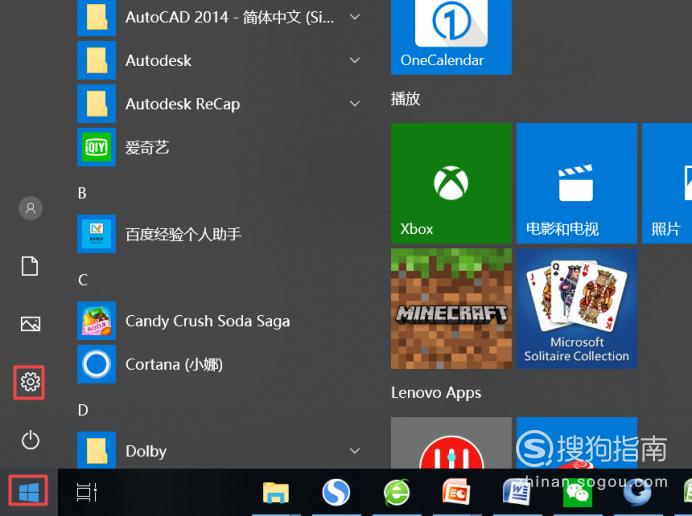Image resolution: width=692 pixels, height=516 pixels.
Task: Open the 电影和电视 tile
Action: coord(576,183)
